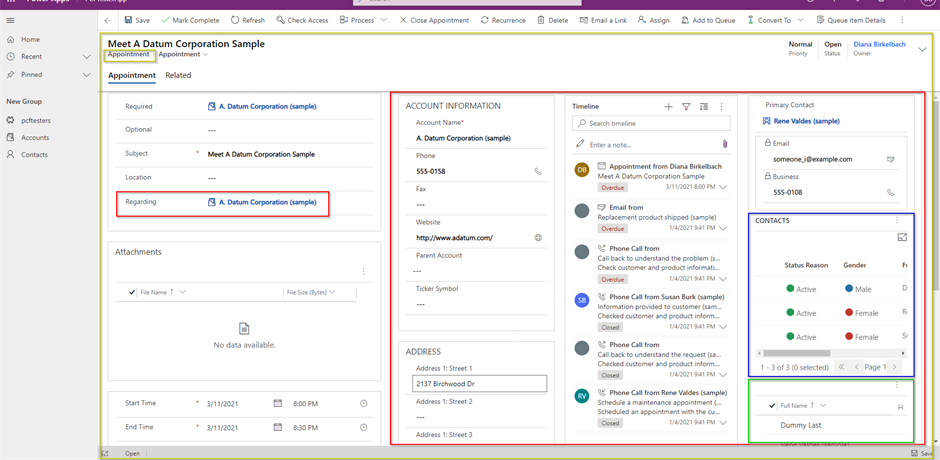The width and height of the screenshot is (940, 460).
Task: Assign the appointment record
Action: 653,20
